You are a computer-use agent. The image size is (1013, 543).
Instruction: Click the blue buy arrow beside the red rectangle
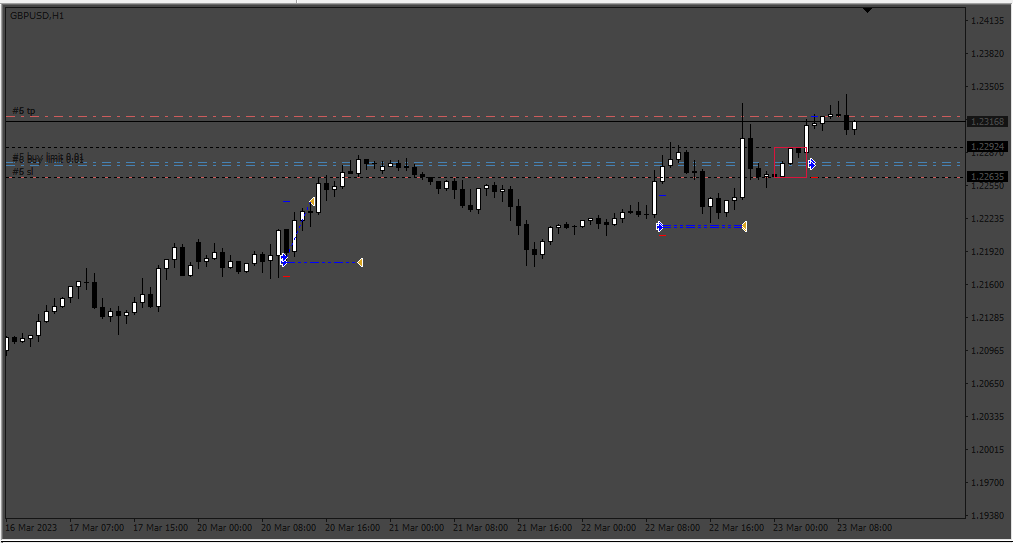[x=812, y=164]
